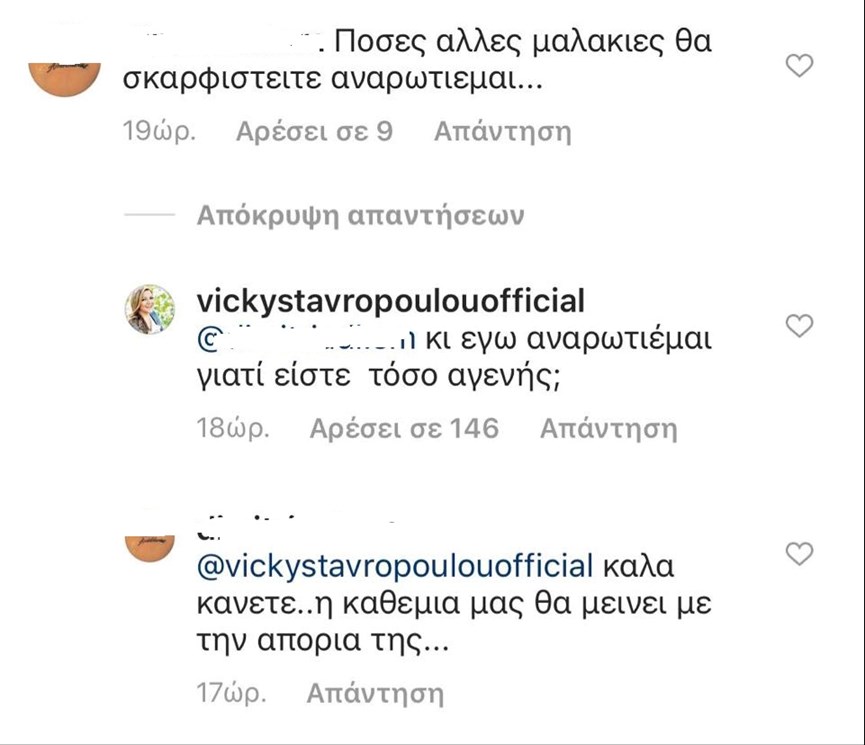Click the '19ώρ.' timestamp

(159, 132)
